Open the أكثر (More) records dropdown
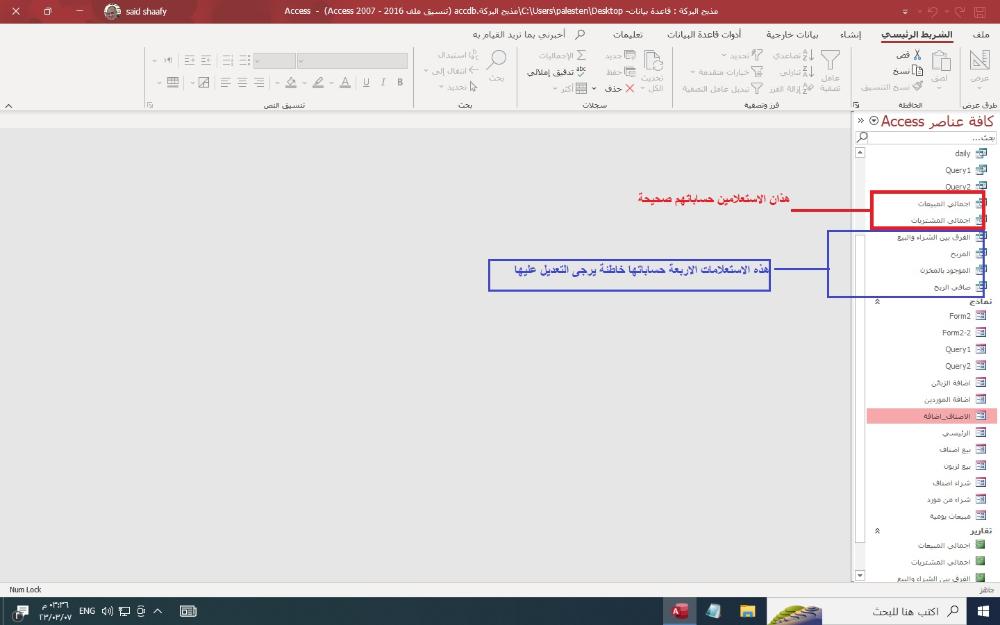The height and width of the screenshot is (625, 1000). 570,89
